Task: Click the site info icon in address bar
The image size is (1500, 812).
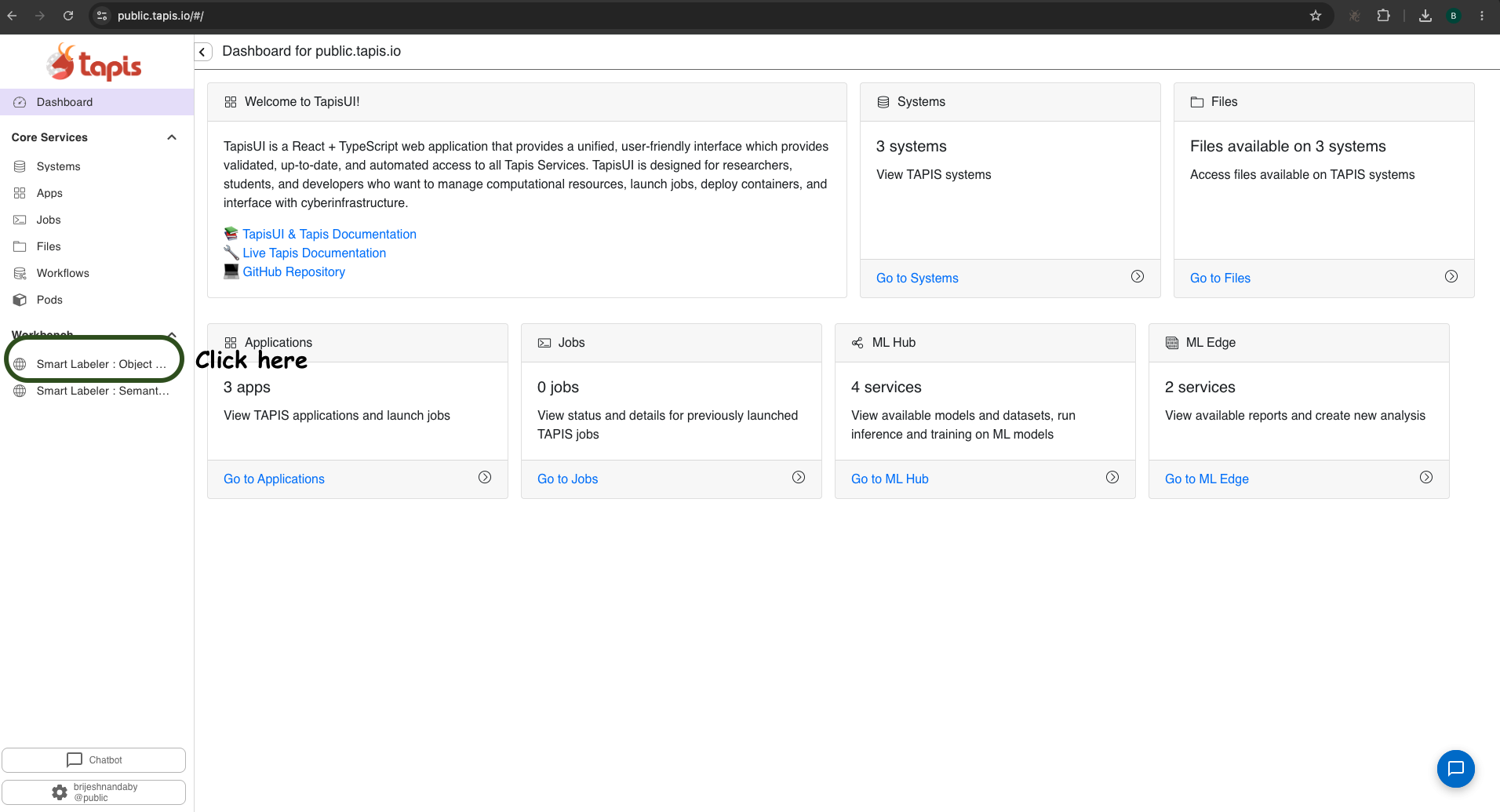Action: click(102, 16)
